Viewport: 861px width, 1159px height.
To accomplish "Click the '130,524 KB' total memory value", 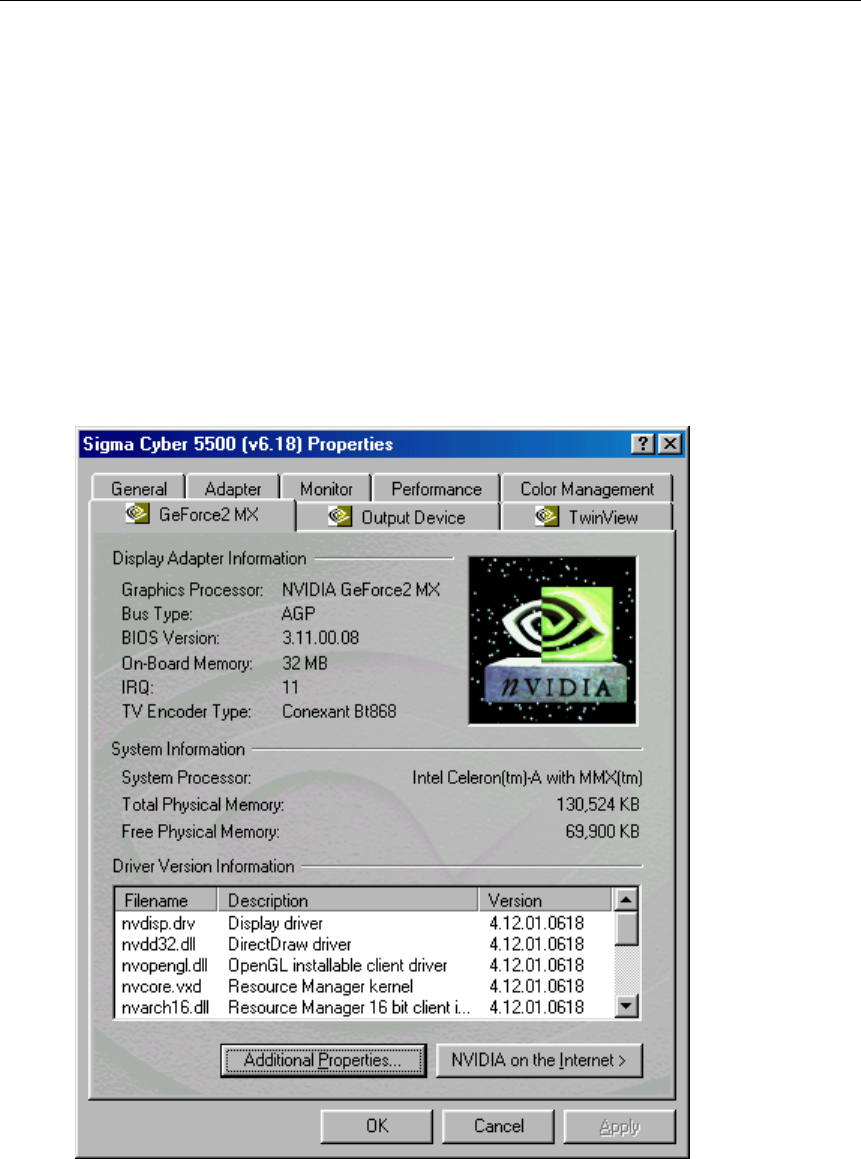I will (x=598, y=804).
